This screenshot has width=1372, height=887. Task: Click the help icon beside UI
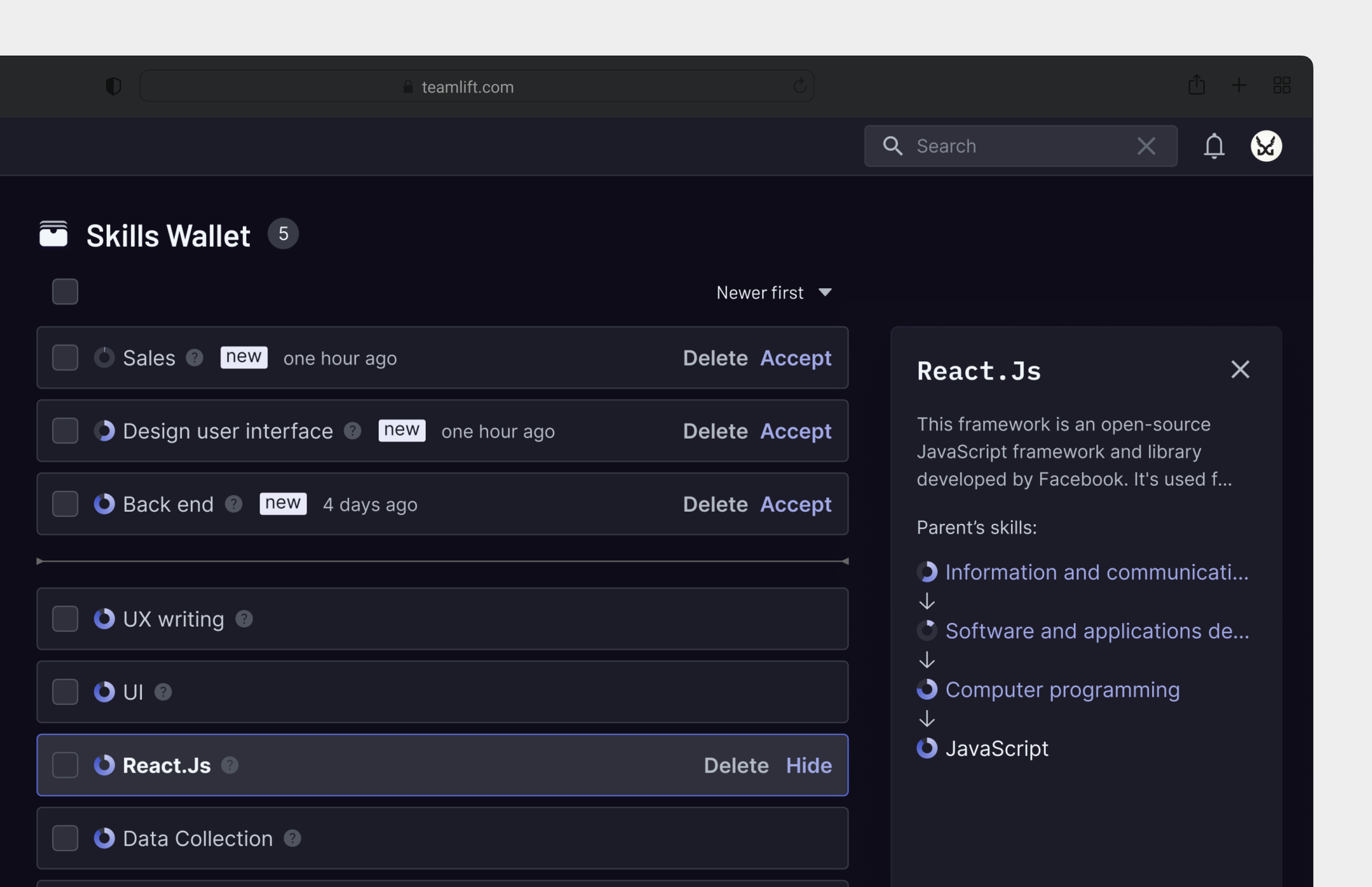coord(163,692)
